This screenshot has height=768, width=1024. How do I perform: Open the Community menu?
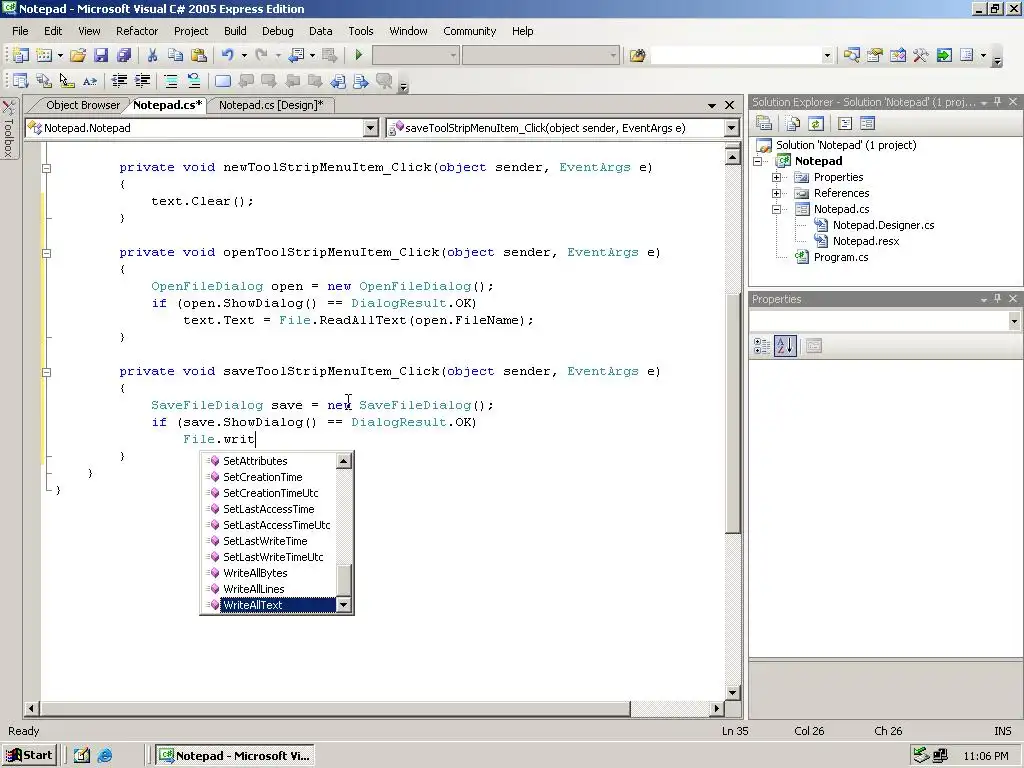[x=470, y=31]
